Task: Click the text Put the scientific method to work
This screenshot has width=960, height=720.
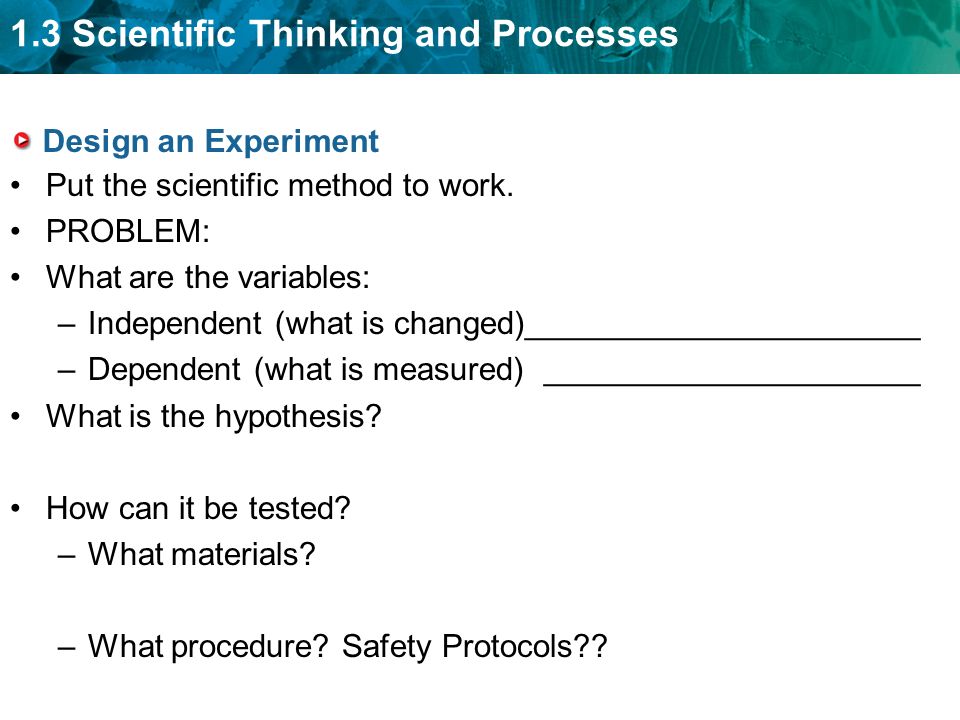Action: 280,186
